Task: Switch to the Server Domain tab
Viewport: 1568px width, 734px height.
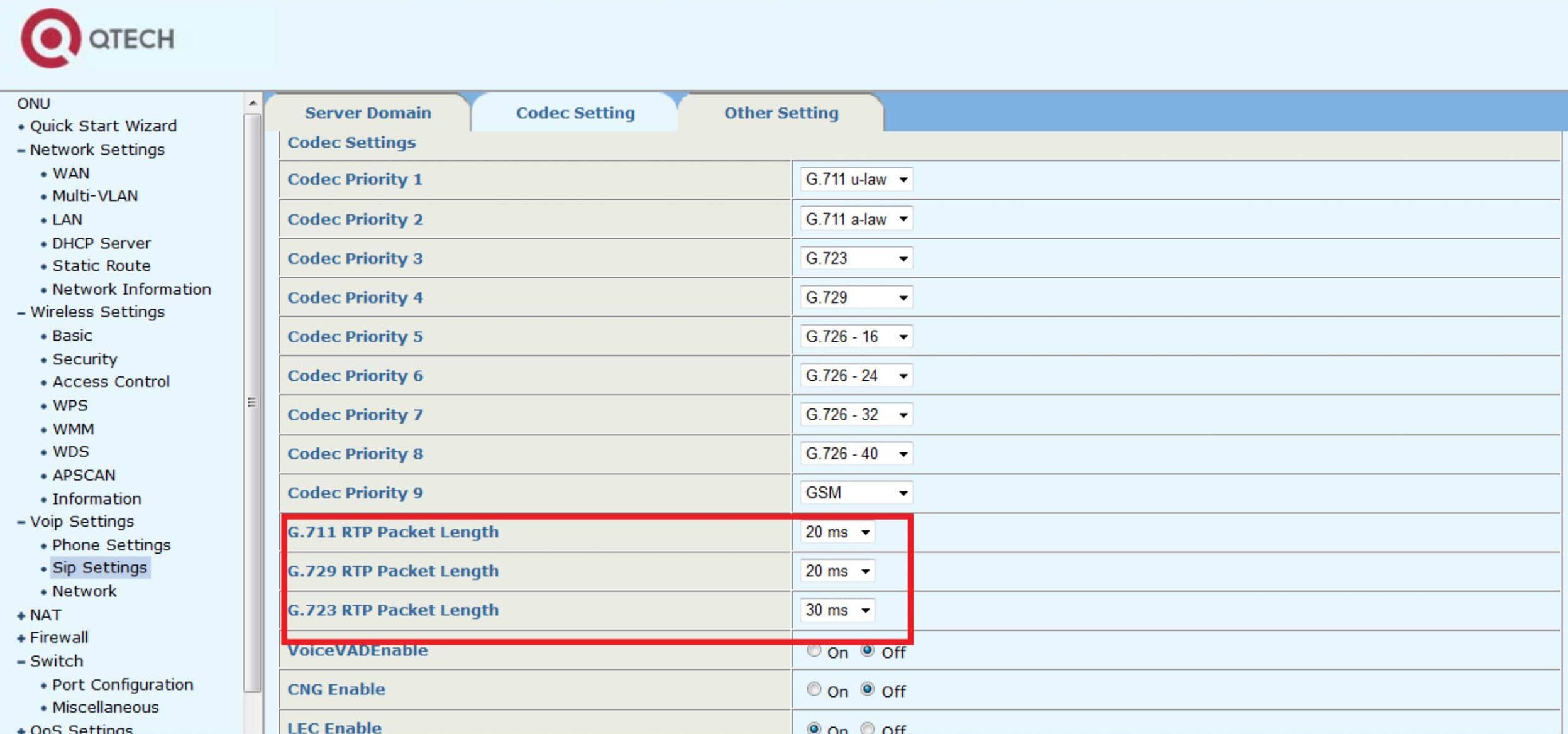Action: pyautogui.click(x=368, y=112)
